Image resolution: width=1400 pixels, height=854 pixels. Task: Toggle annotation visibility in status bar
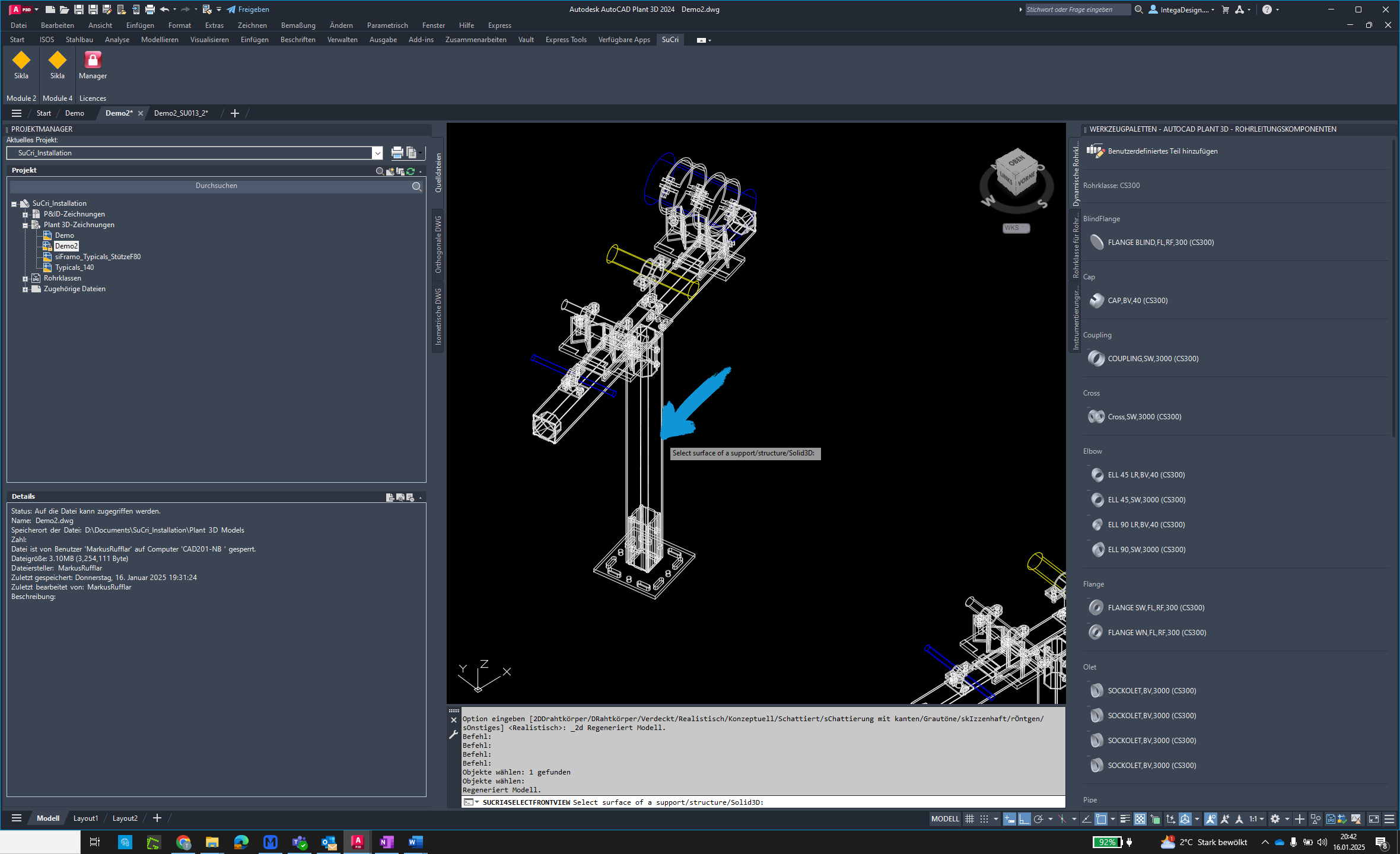coord(1211,819)
